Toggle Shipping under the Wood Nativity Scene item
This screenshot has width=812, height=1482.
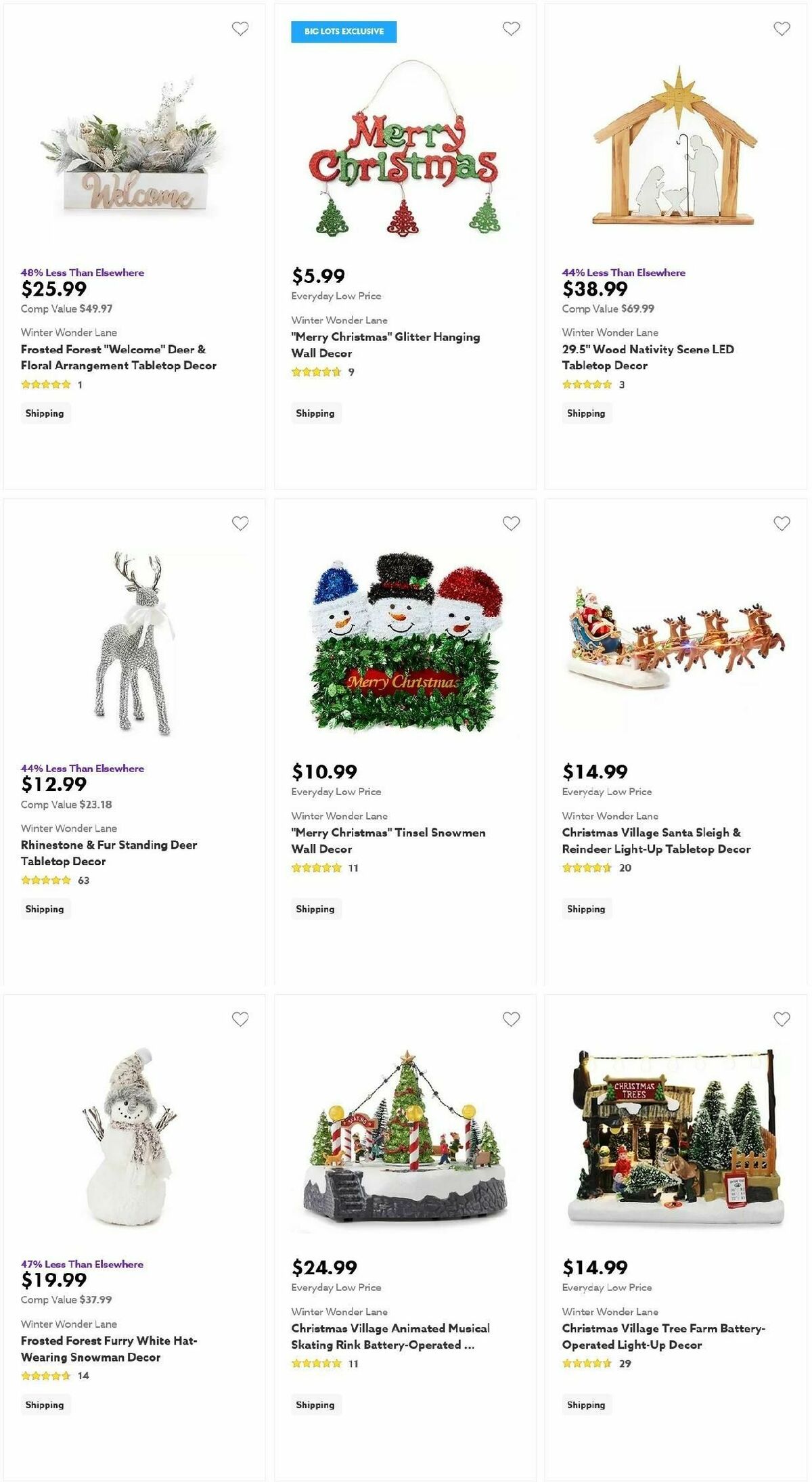click(586, 413)
